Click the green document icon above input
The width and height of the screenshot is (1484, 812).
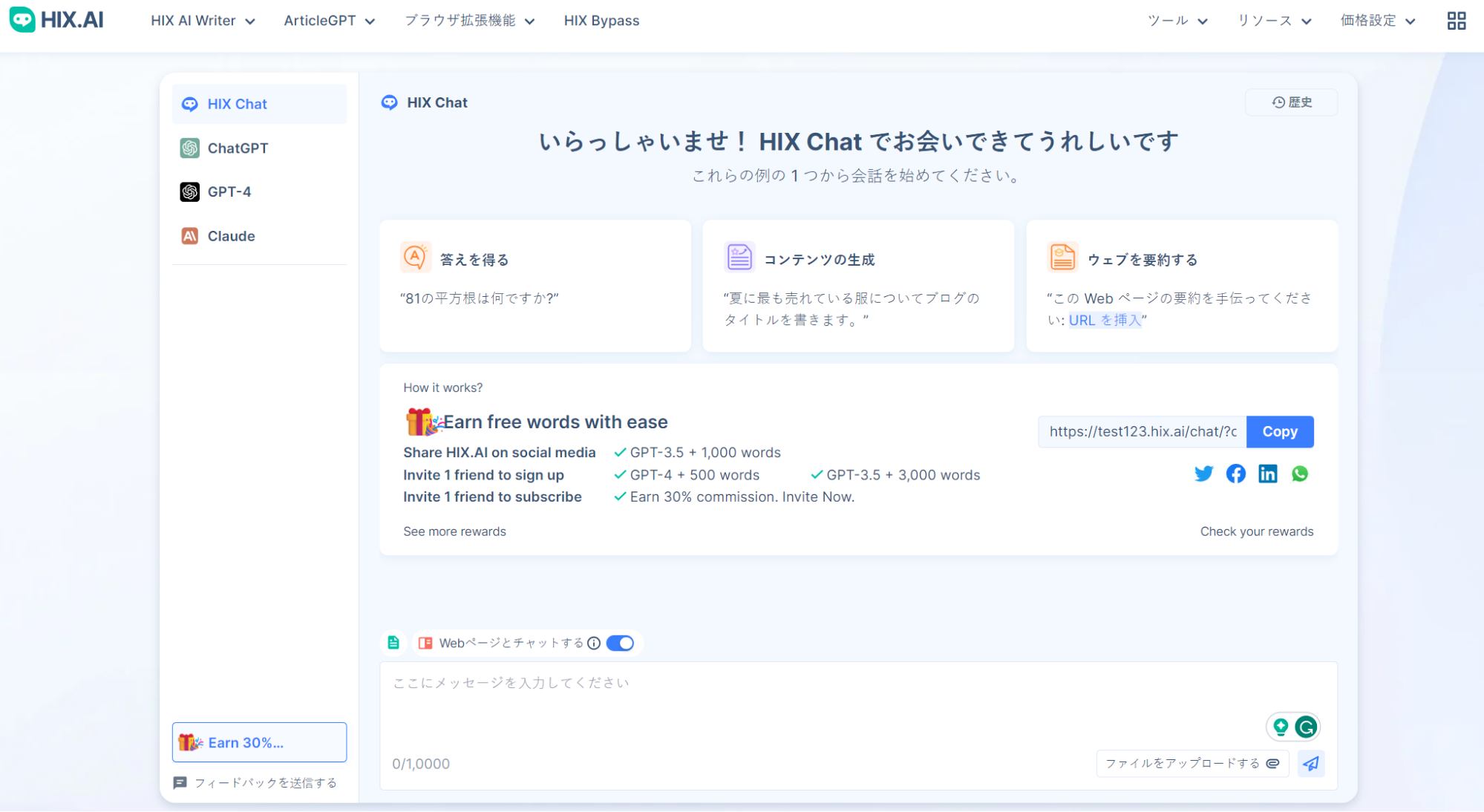[393, 643]
